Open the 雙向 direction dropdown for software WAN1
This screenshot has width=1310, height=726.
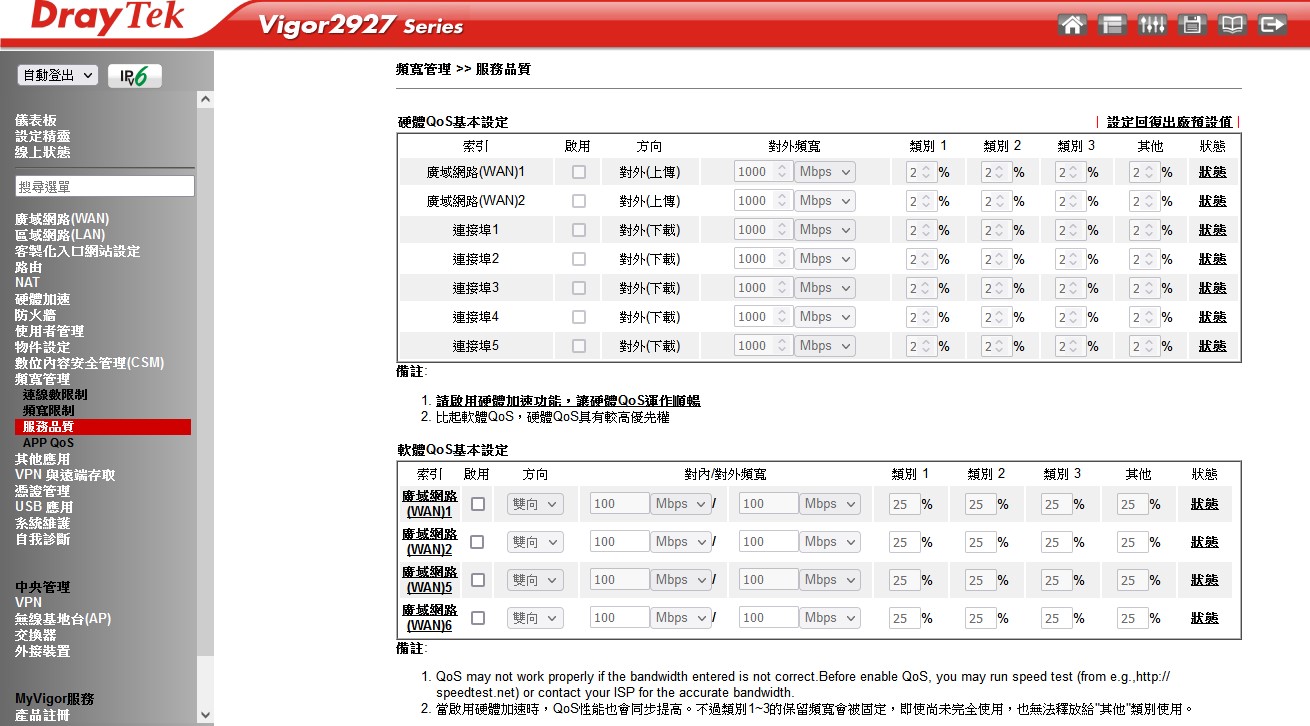[535, 504]
